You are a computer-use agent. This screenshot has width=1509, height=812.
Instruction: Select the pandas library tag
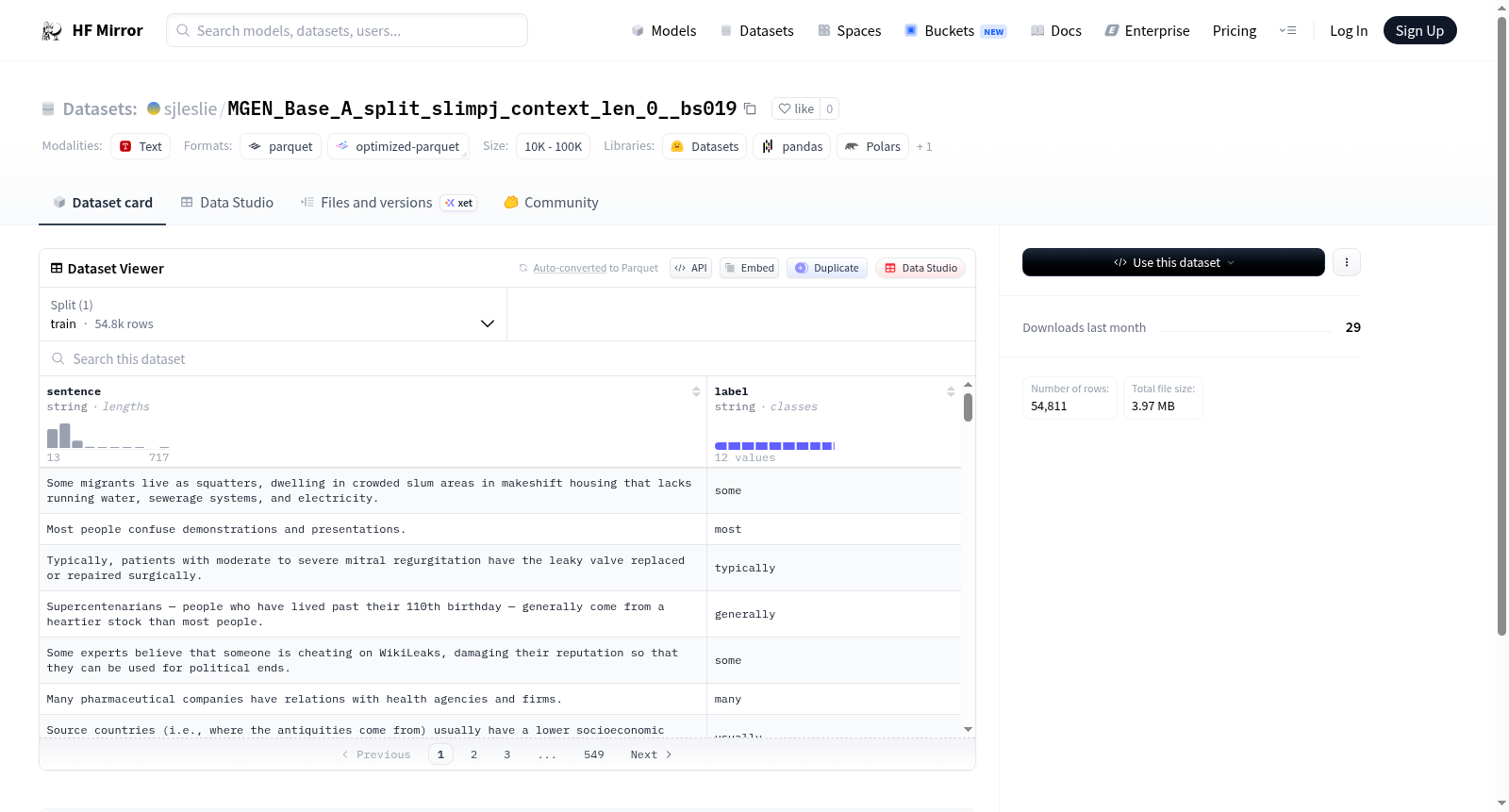792,146
